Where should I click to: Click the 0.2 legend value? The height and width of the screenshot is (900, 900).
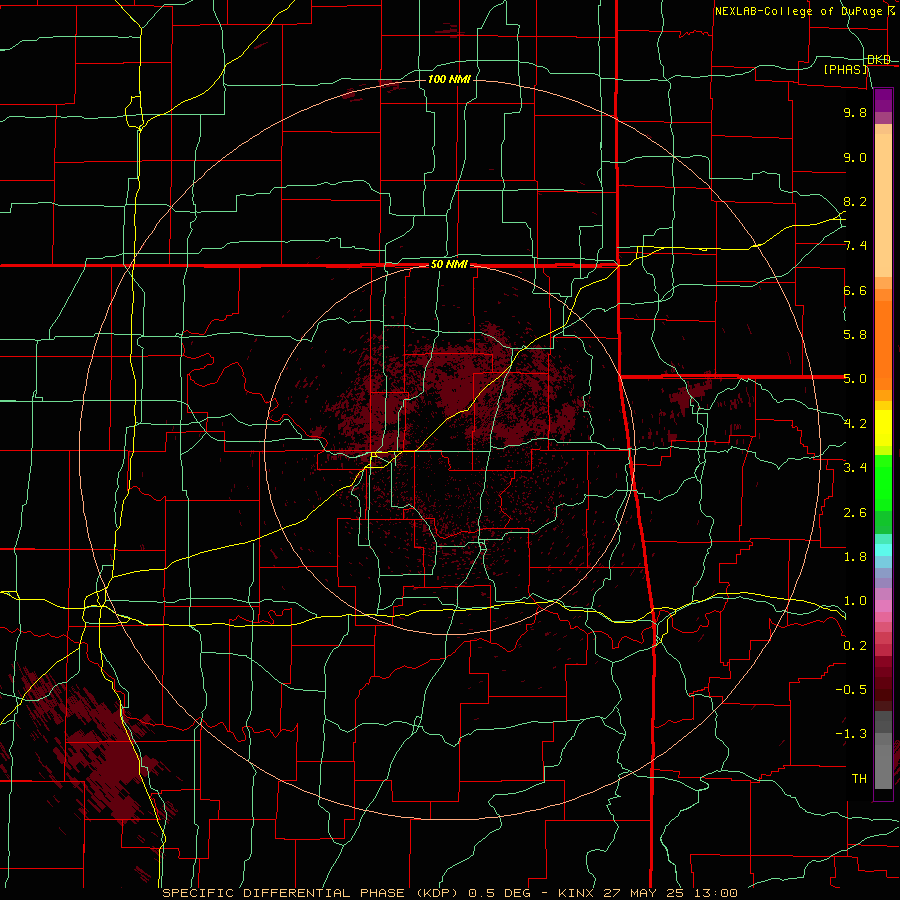pyautogui.click(x=855, y=645)
